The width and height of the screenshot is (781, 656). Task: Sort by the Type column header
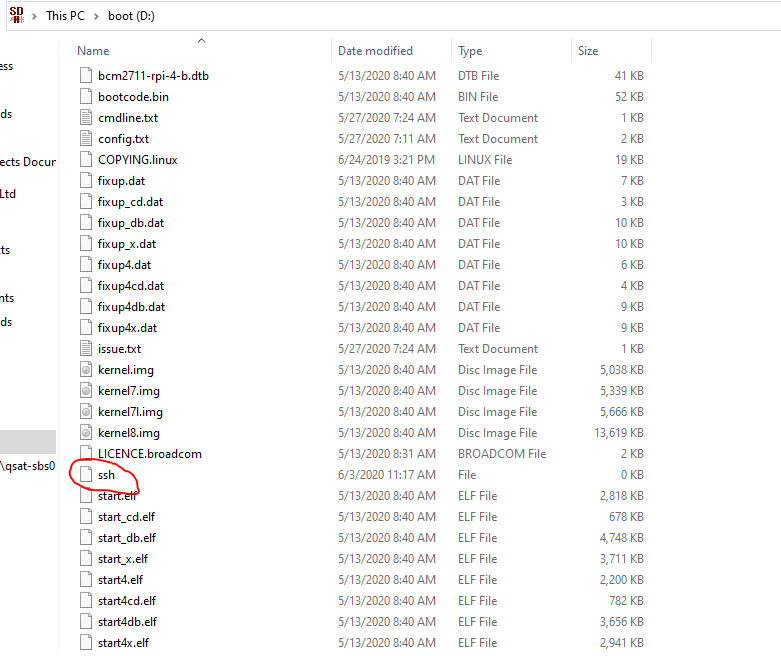point(470,51)
